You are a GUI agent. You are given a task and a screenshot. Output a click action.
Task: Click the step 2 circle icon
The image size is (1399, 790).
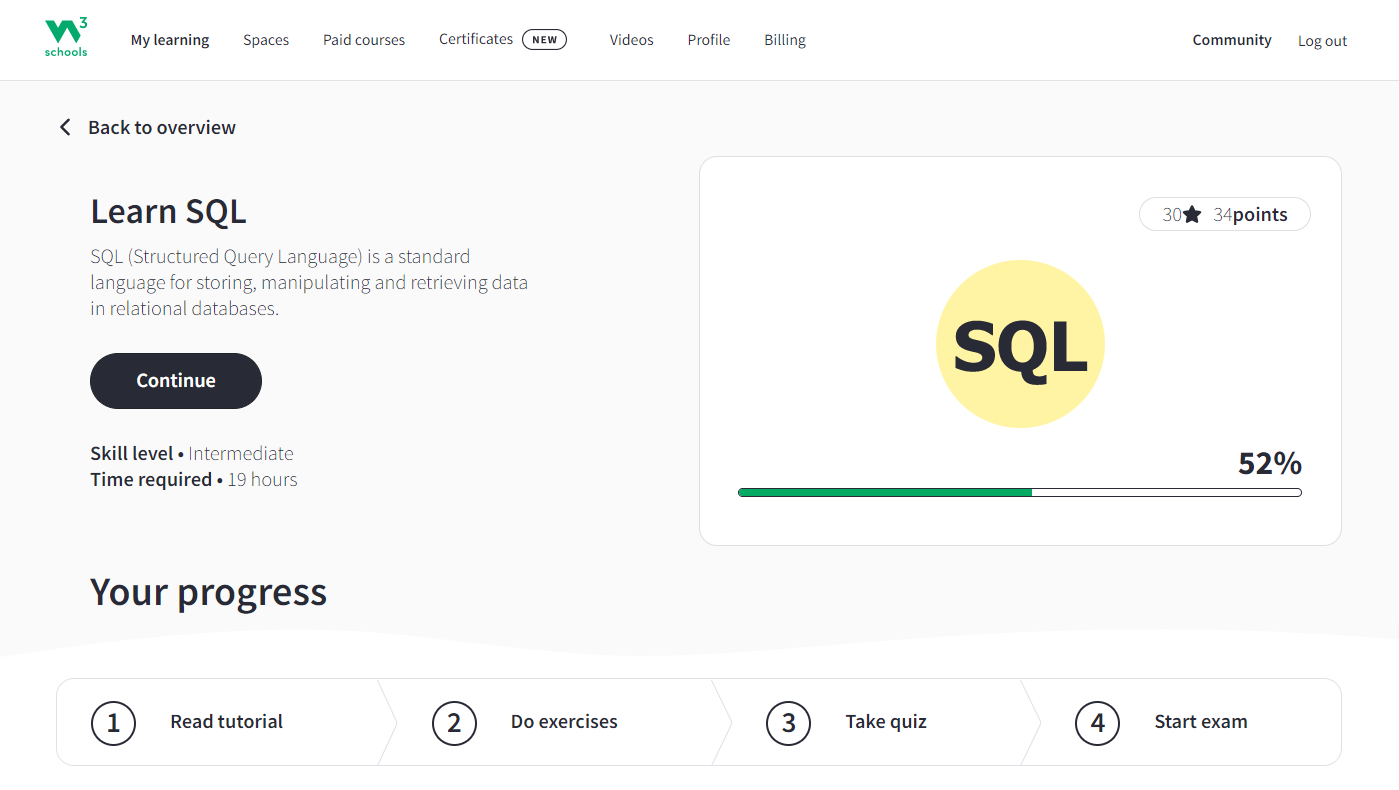[x=454, y=723]
